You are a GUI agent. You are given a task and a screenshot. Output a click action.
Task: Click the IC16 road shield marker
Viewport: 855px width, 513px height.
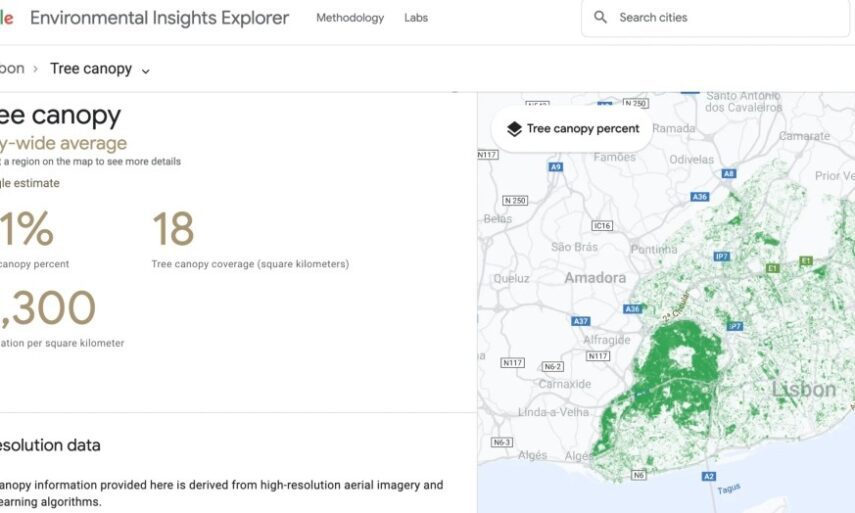pyautogui.click(x=601, y=226)
